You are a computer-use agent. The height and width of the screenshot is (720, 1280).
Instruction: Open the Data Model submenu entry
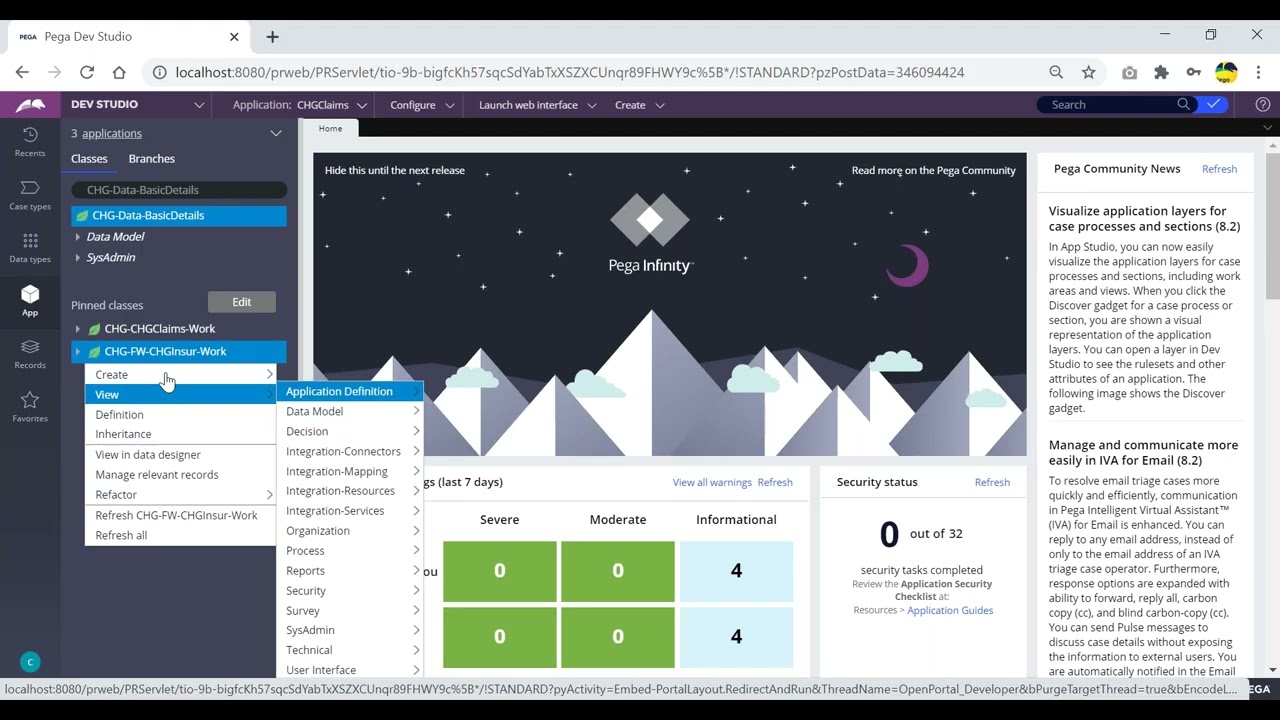coord(350,412)
